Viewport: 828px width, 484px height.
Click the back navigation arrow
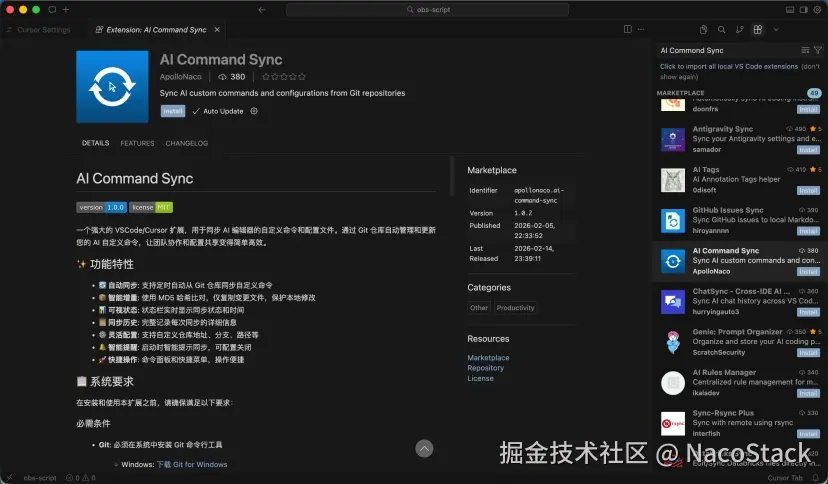tap(262, 10)
